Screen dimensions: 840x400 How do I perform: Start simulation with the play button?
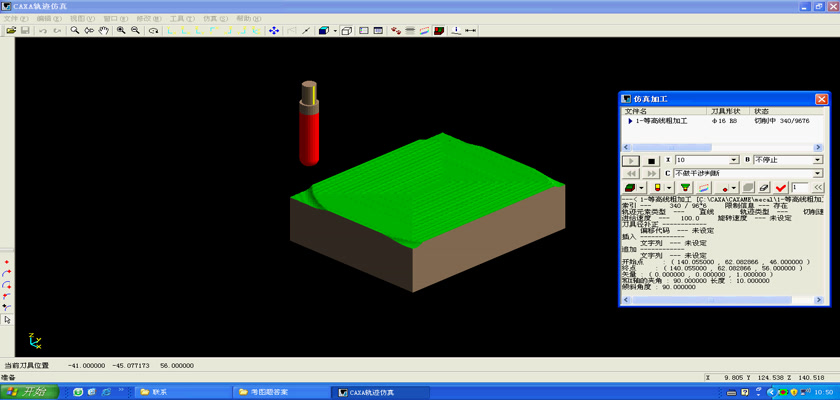click(631, 161)
